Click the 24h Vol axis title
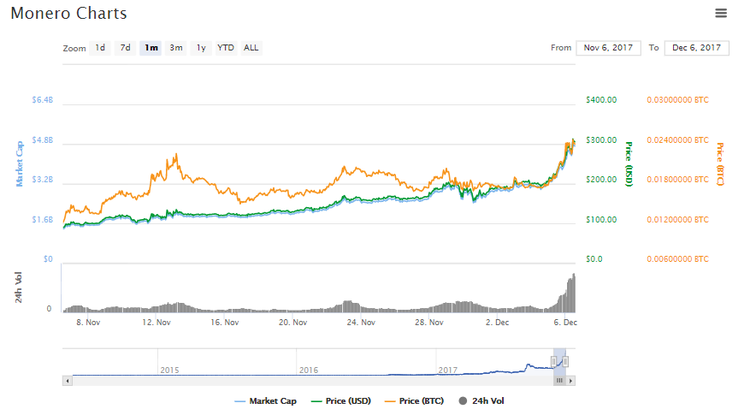 pos(18,287)
